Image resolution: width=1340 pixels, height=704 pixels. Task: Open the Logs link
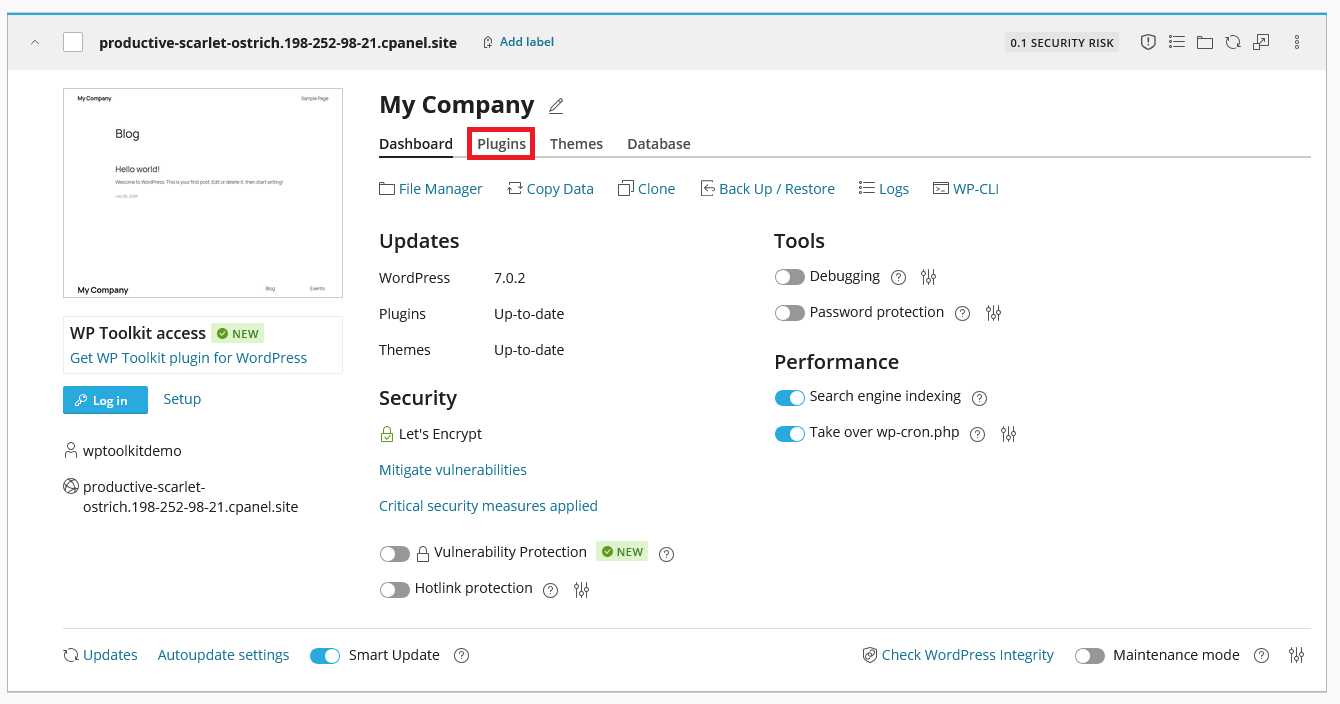pyautogui.click(x=884, y=189)
